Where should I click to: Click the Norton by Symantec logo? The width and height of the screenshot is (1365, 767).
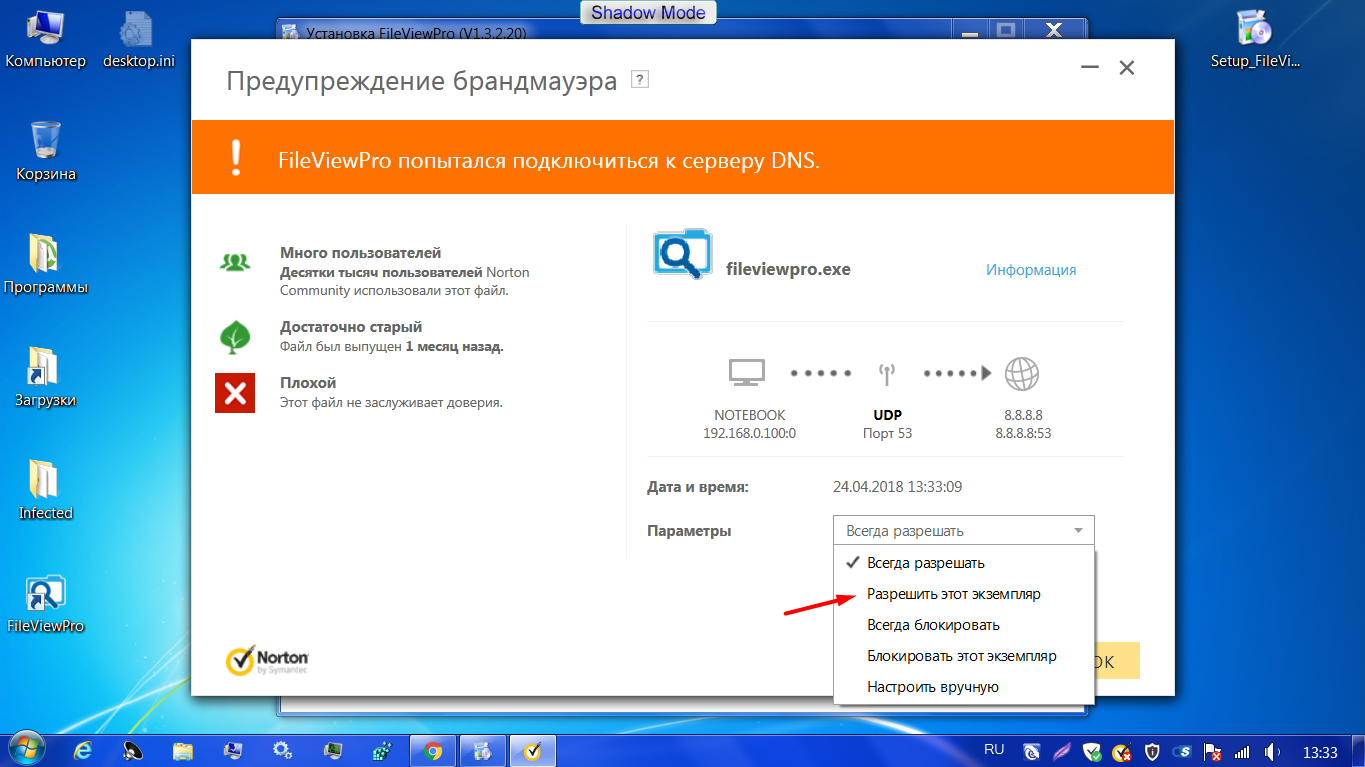(267, 661)
